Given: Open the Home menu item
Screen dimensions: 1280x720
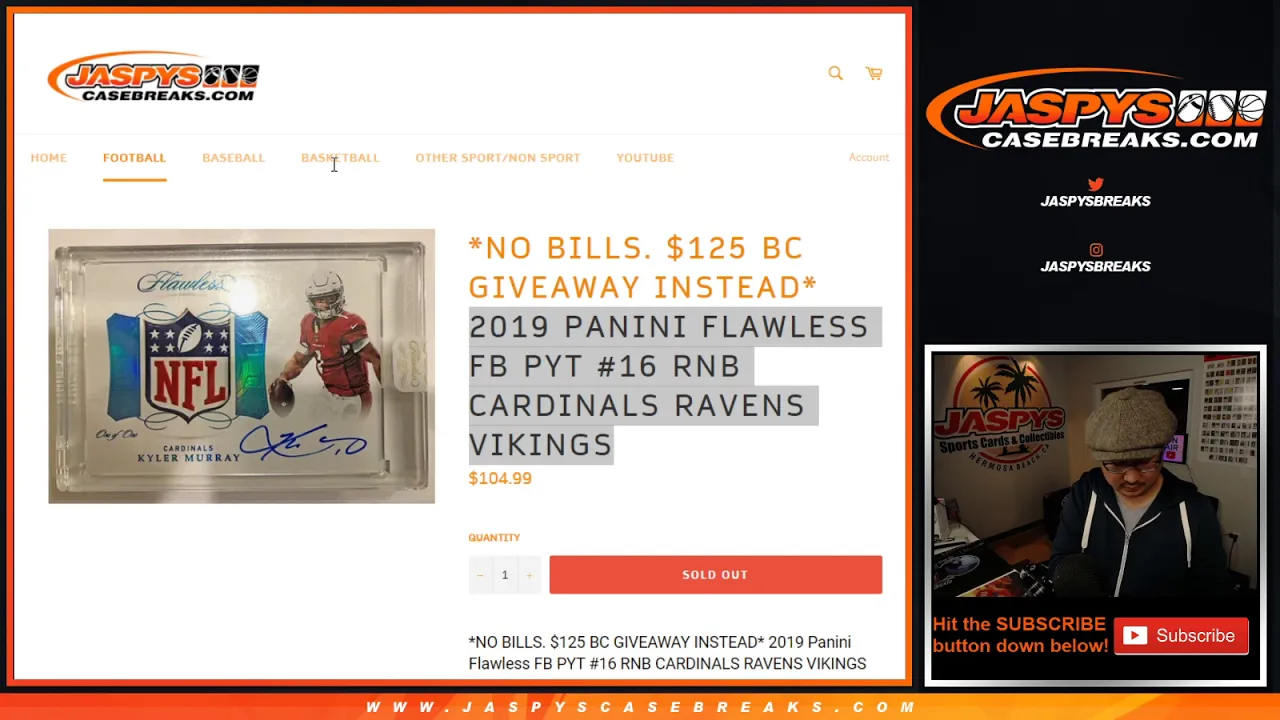Looking at the screenshot, I should (48, 158).
